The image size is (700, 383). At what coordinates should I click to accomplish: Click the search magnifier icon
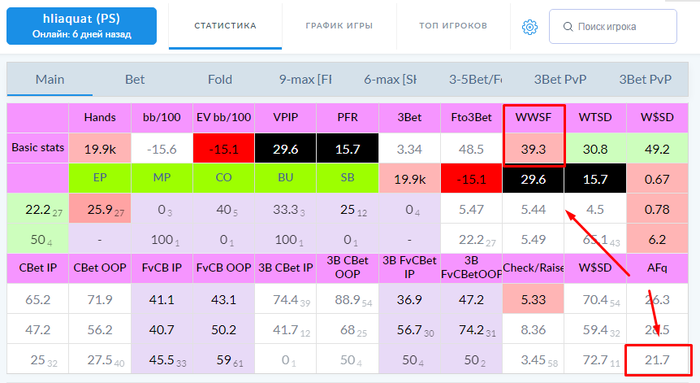568,27
